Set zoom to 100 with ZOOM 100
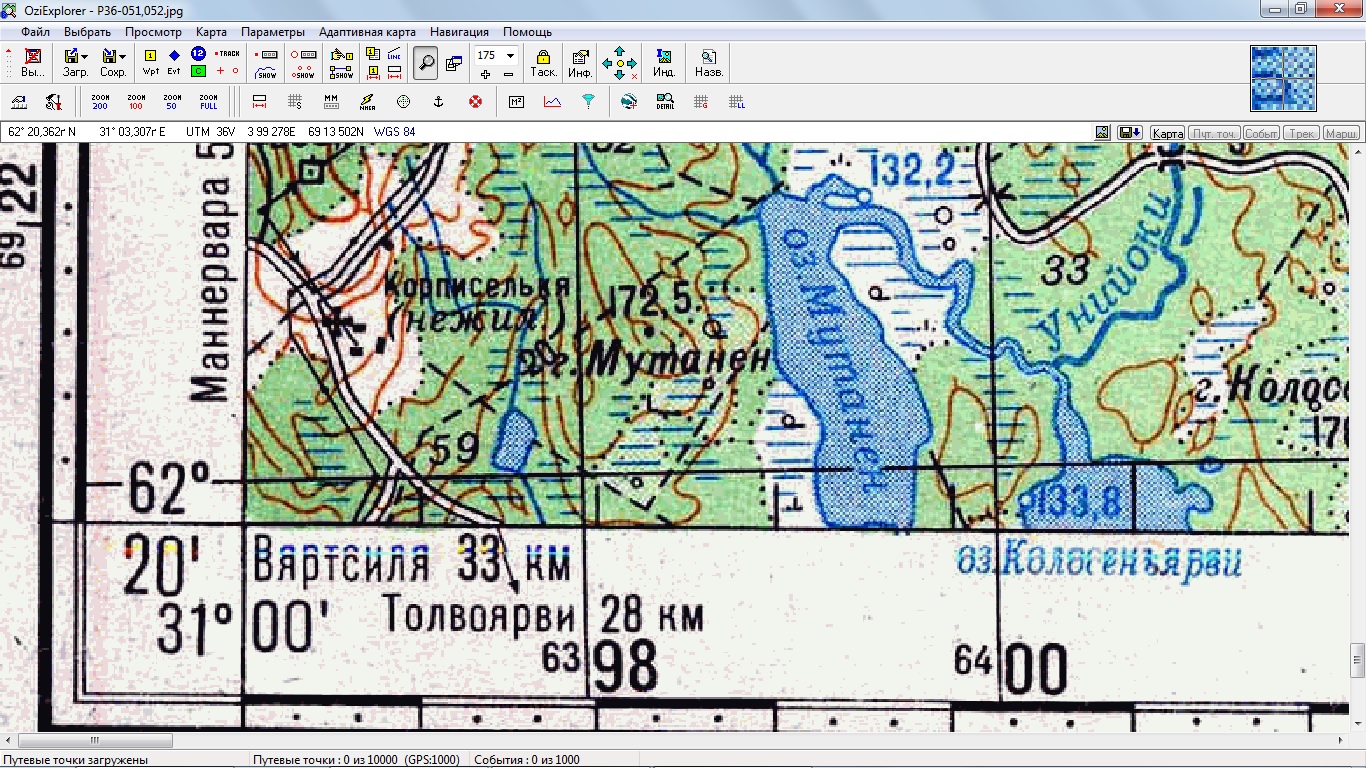The image size is (1366, 768). pyautogui.click(x=136, y=102)
